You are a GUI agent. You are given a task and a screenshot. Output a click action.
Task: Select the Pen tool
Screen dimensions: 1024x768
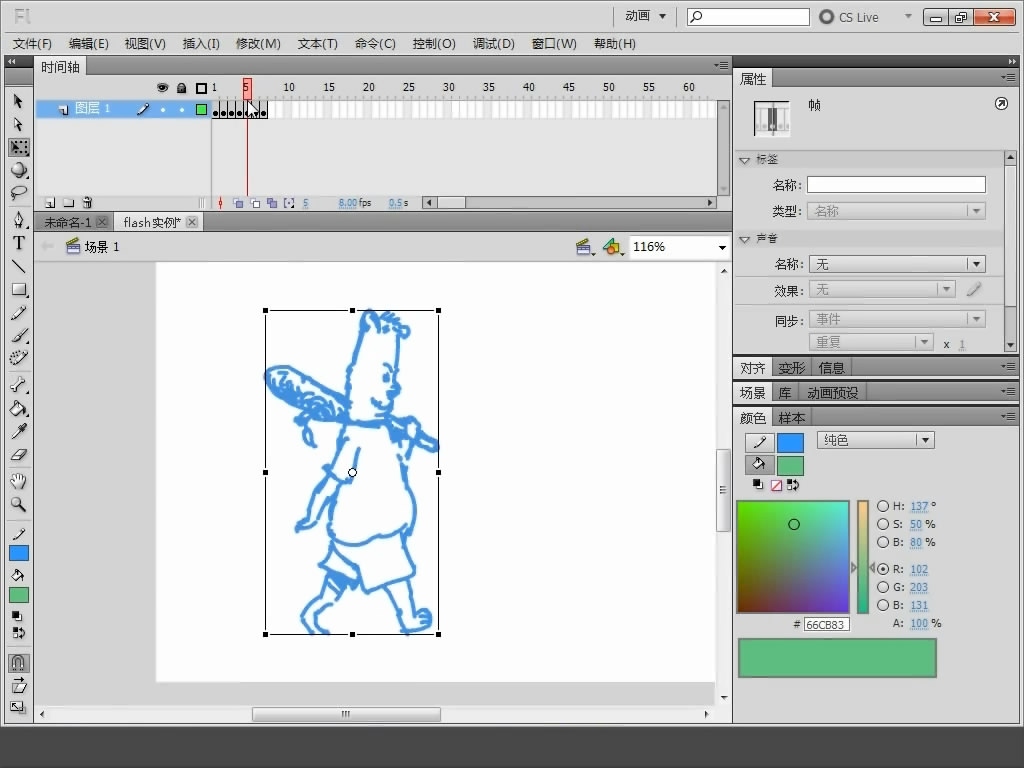click(18, 219)
